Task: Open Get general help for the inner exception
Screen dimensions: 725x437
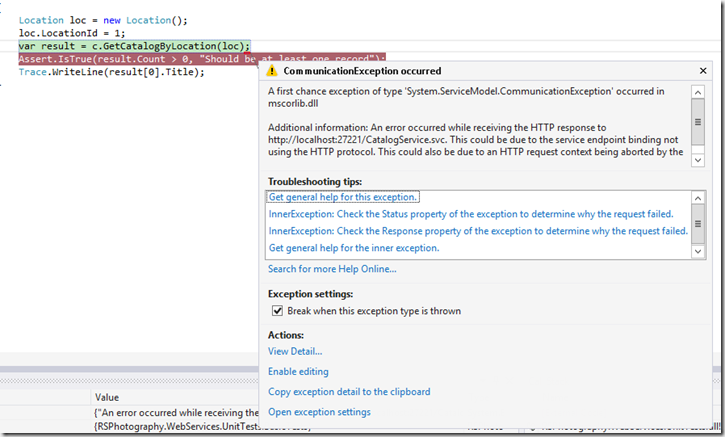Action: point(354,248)
